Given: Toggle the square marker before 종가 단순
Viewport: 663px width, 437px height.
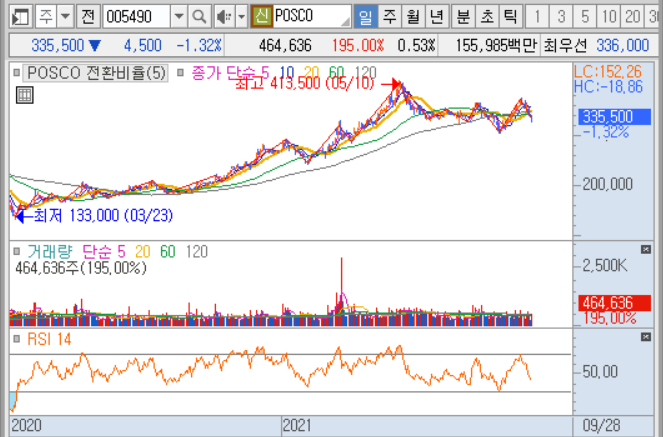Looking at the screenshot, I should [x=181, y=73].
